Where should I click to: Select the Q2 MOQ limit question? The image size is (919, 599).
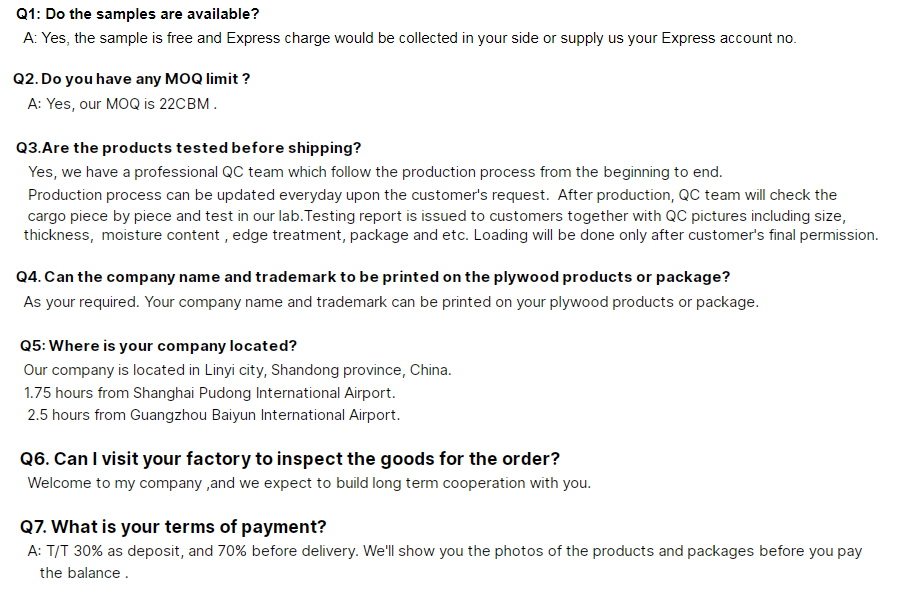coord(131,78)
